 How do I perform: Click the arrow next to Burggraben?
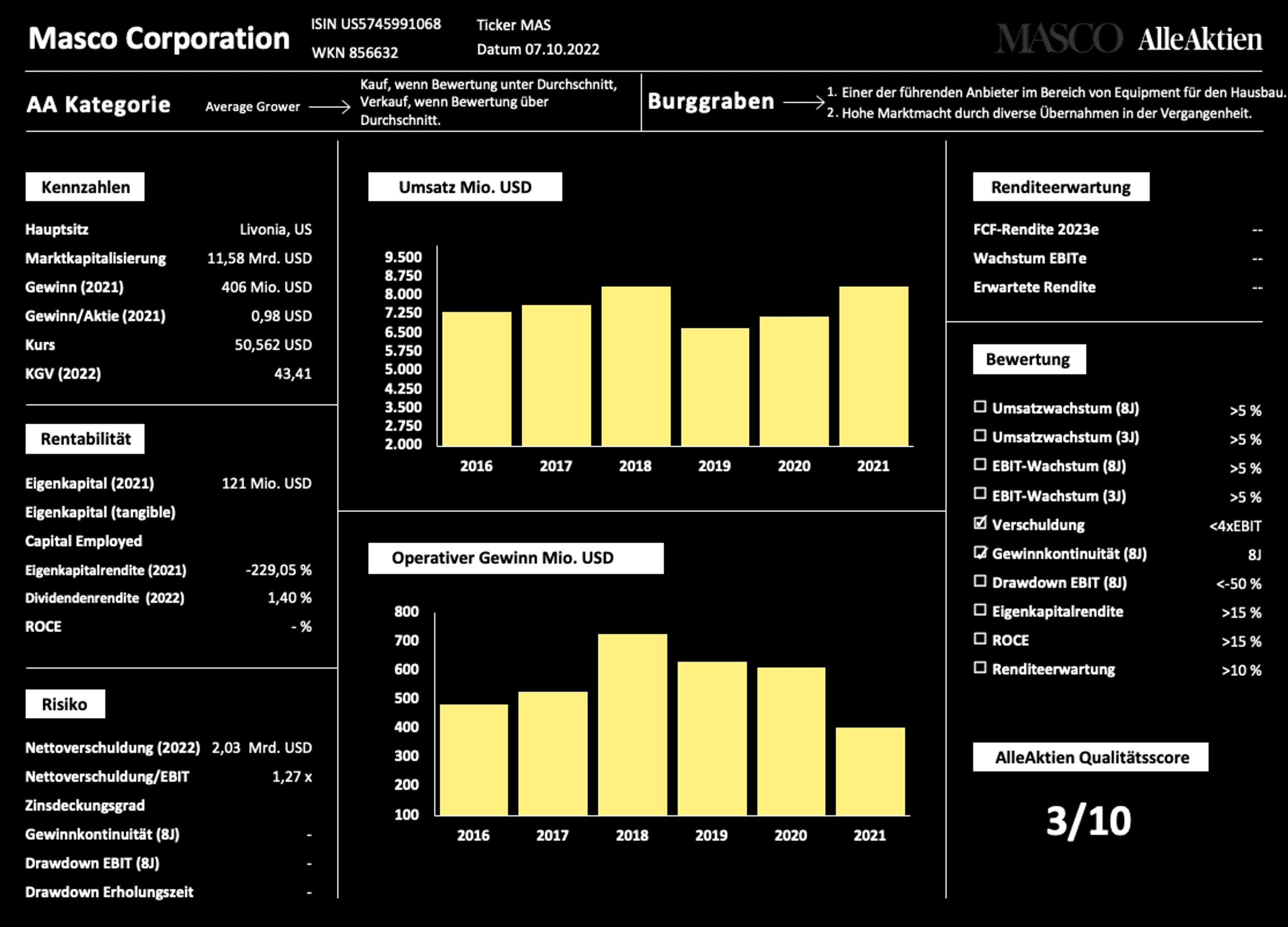point(803,102)
